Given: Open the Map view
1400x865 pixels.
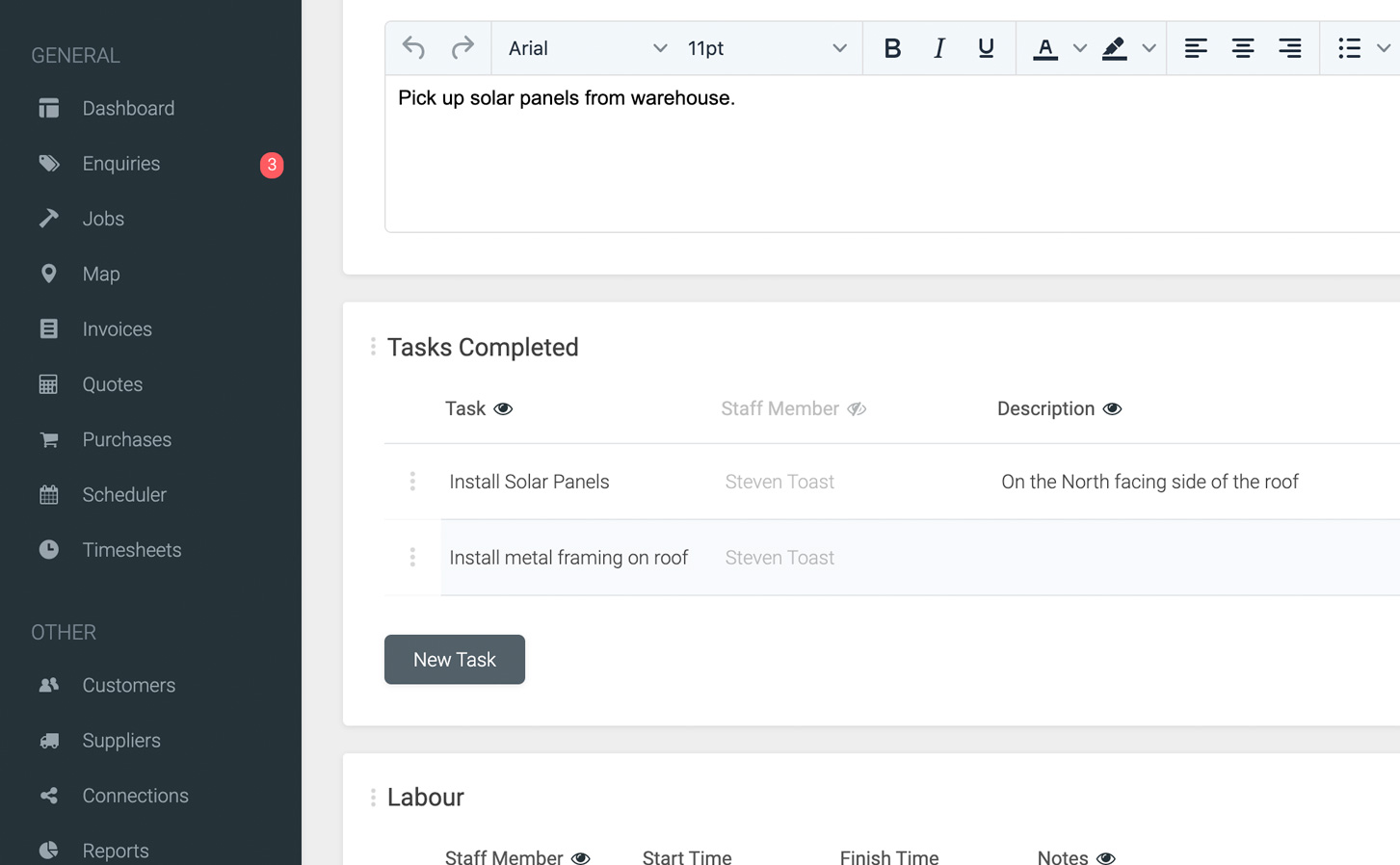Looking at the screenshot, I should [101, 274].
